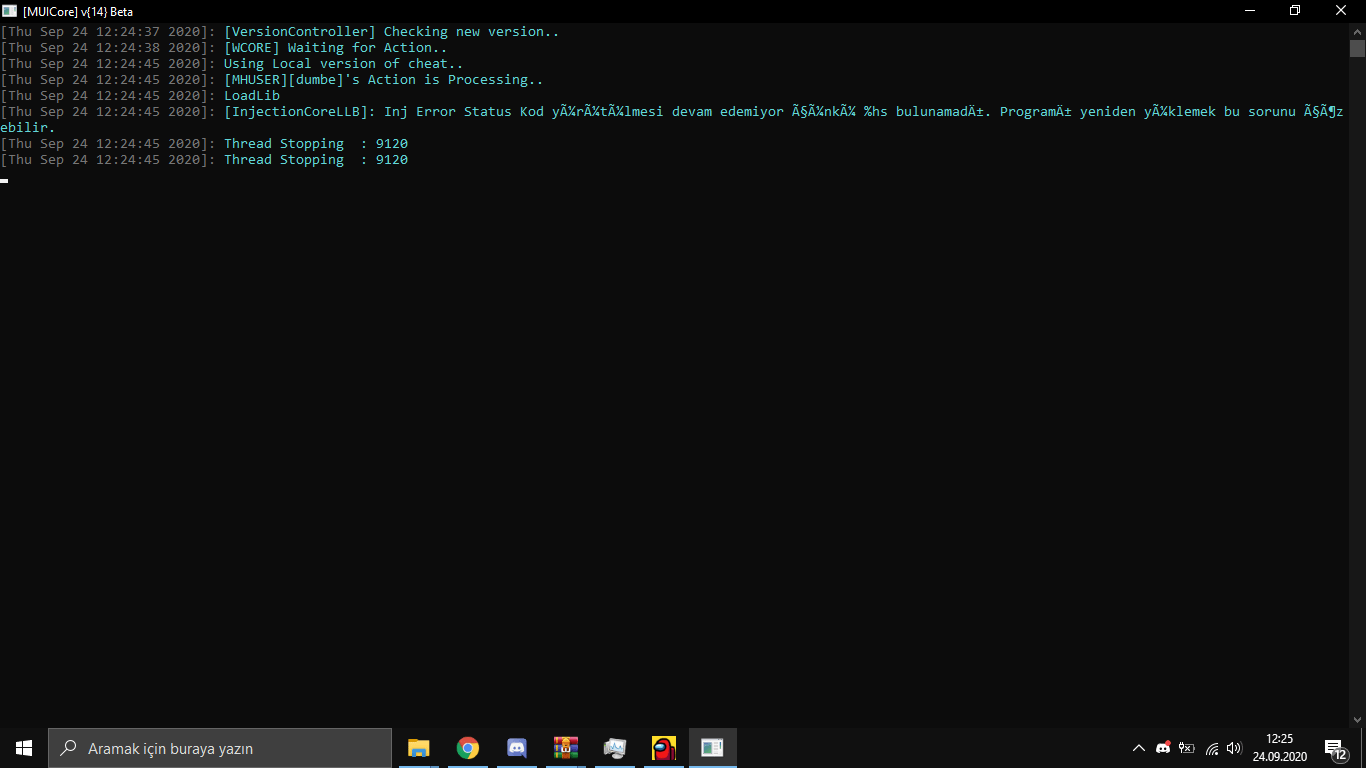This screenshot has width=1366, height=768.
Task: Close the MUICore console window
Action: tap(1342, 11)
